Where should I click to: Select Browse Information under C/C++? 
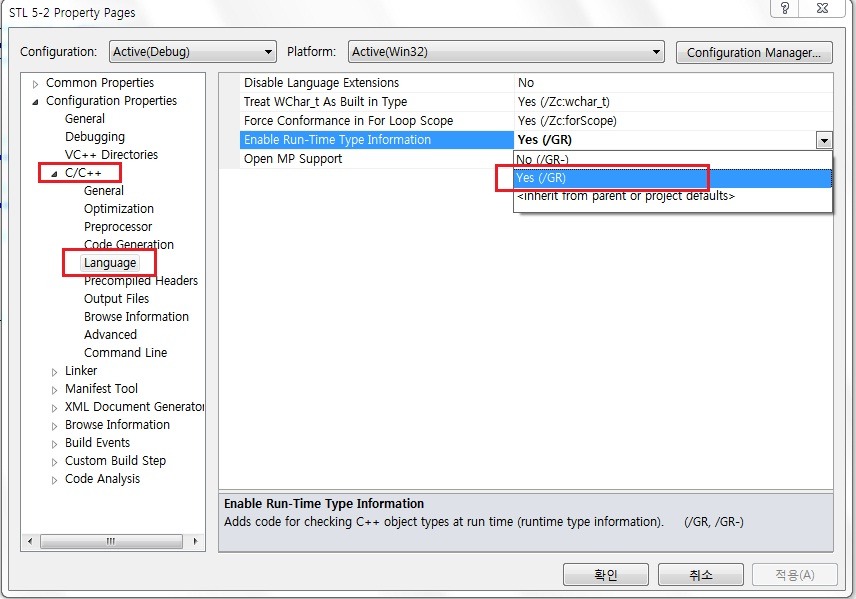click(136, 317)
